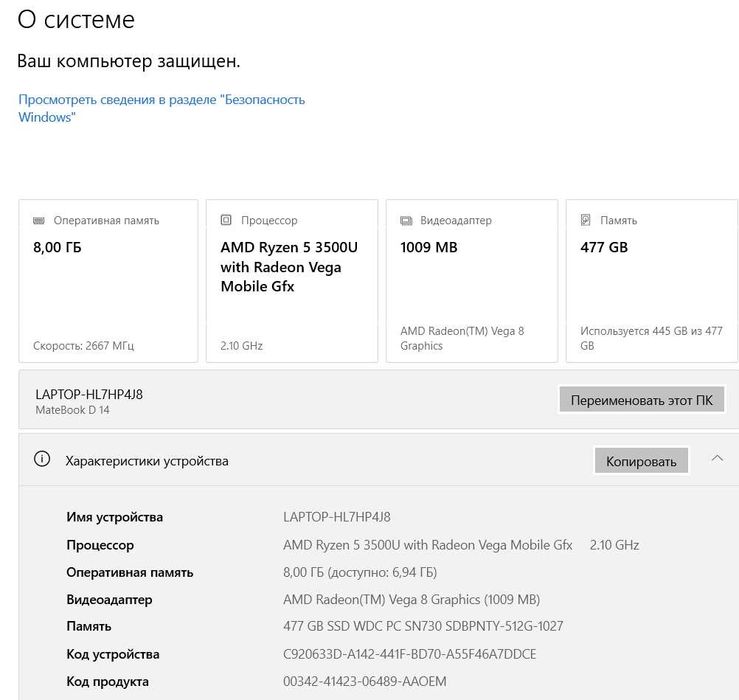Click the Имя устройства row label
739x700 pixels.
pyautogui.click(x=115, y=517)
